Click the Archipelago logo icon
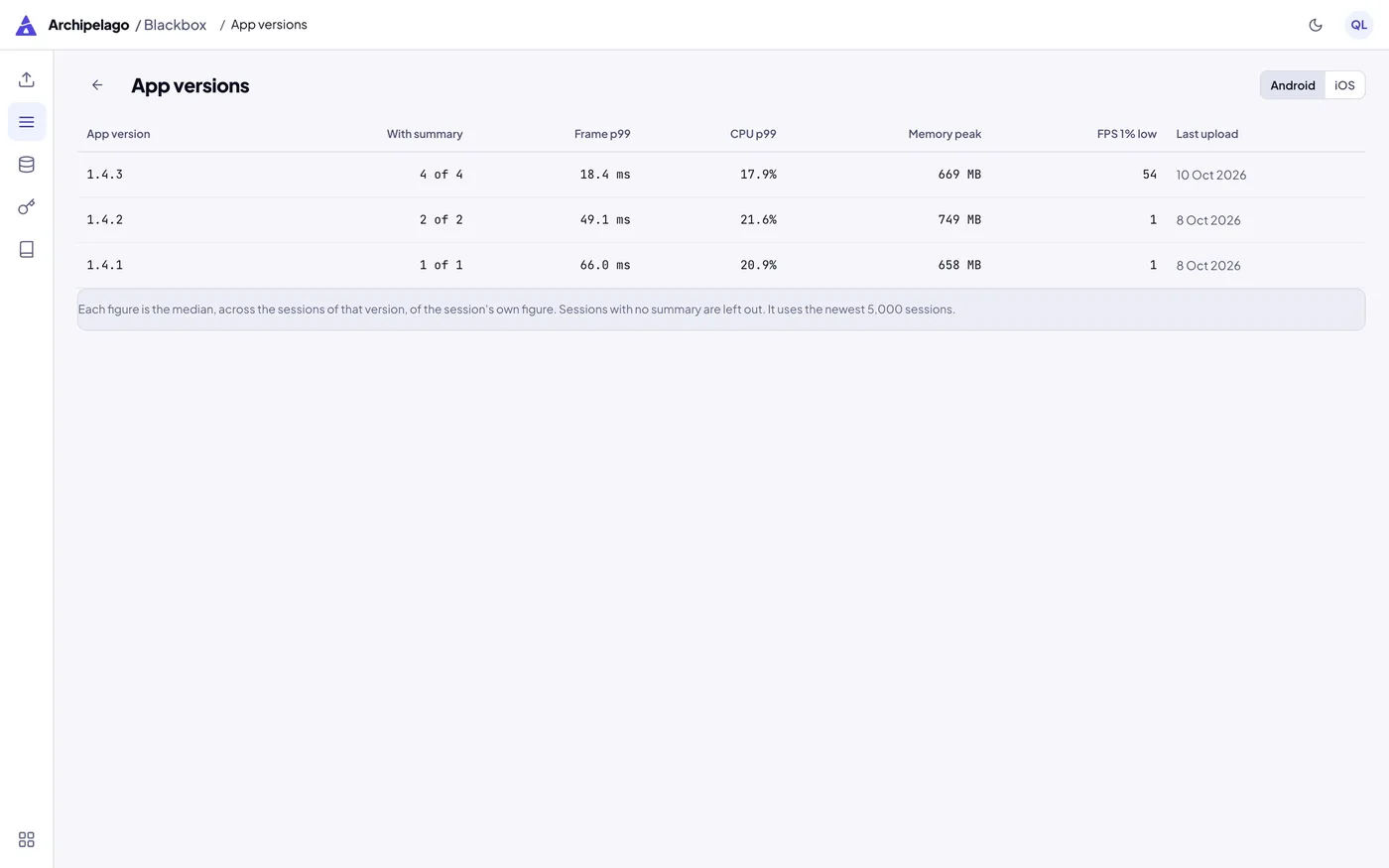The width and height of the screenshot is (1389, 868). point(27,25)
